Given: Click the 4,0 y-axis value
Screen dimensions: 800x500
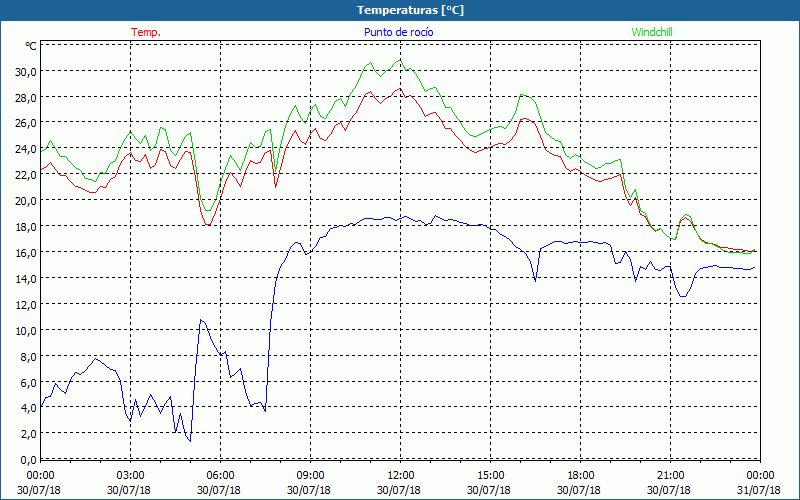Looking at the screenshot, I should [x=28, y=408].
